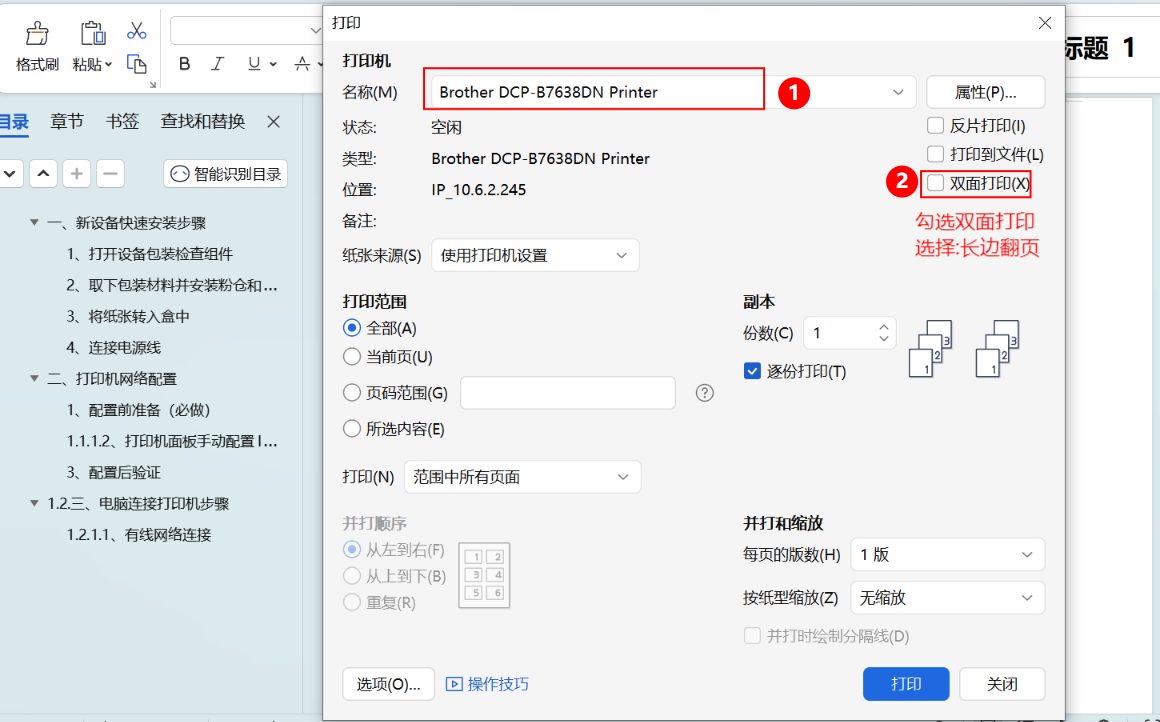Image resolution: width=1160 pixels, height=722 pixels.
Task: Toggle Italic formatting
Action: pyautogui.click(x=218, y=64)
